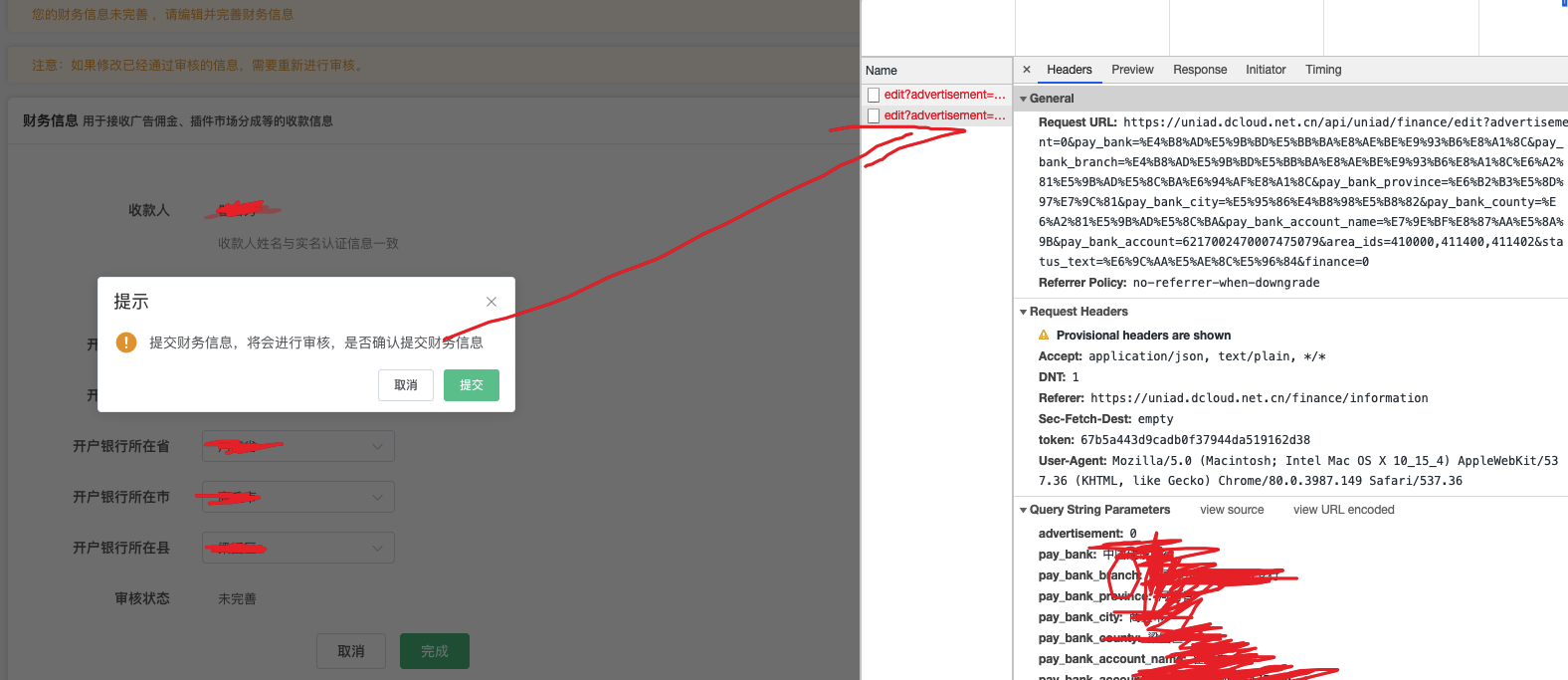Click the 取消 button in dialog
Screen dimensions: 1568x680
(406, 385)
